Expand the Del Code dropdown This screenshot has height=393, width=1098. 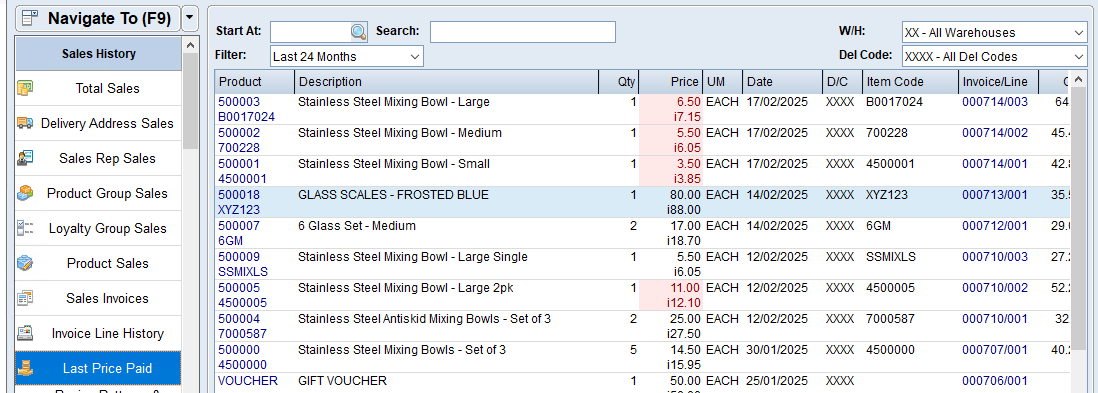[994, 57]
